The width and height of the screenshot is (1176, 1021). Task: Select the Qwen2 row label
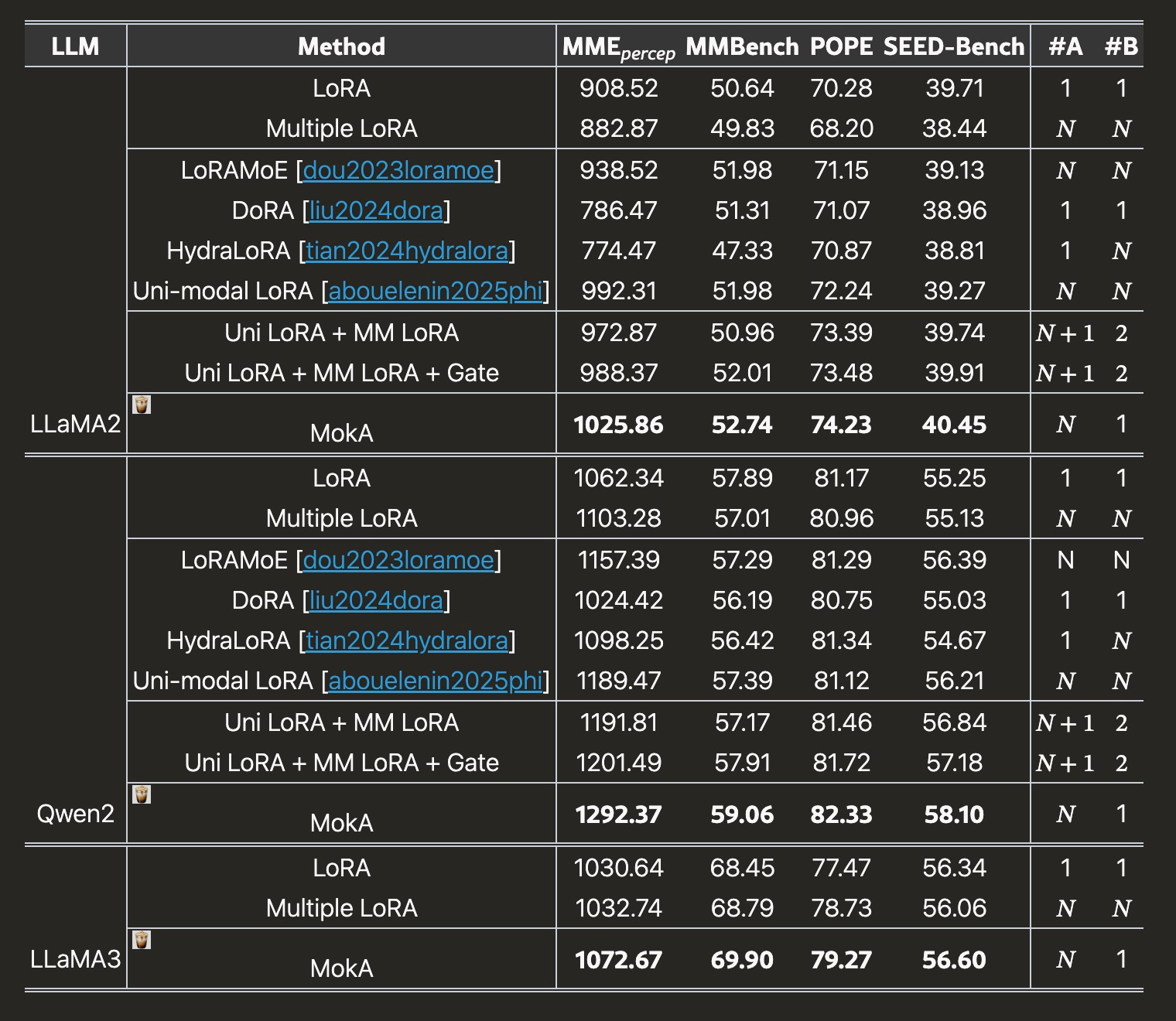tap(75, 814)
